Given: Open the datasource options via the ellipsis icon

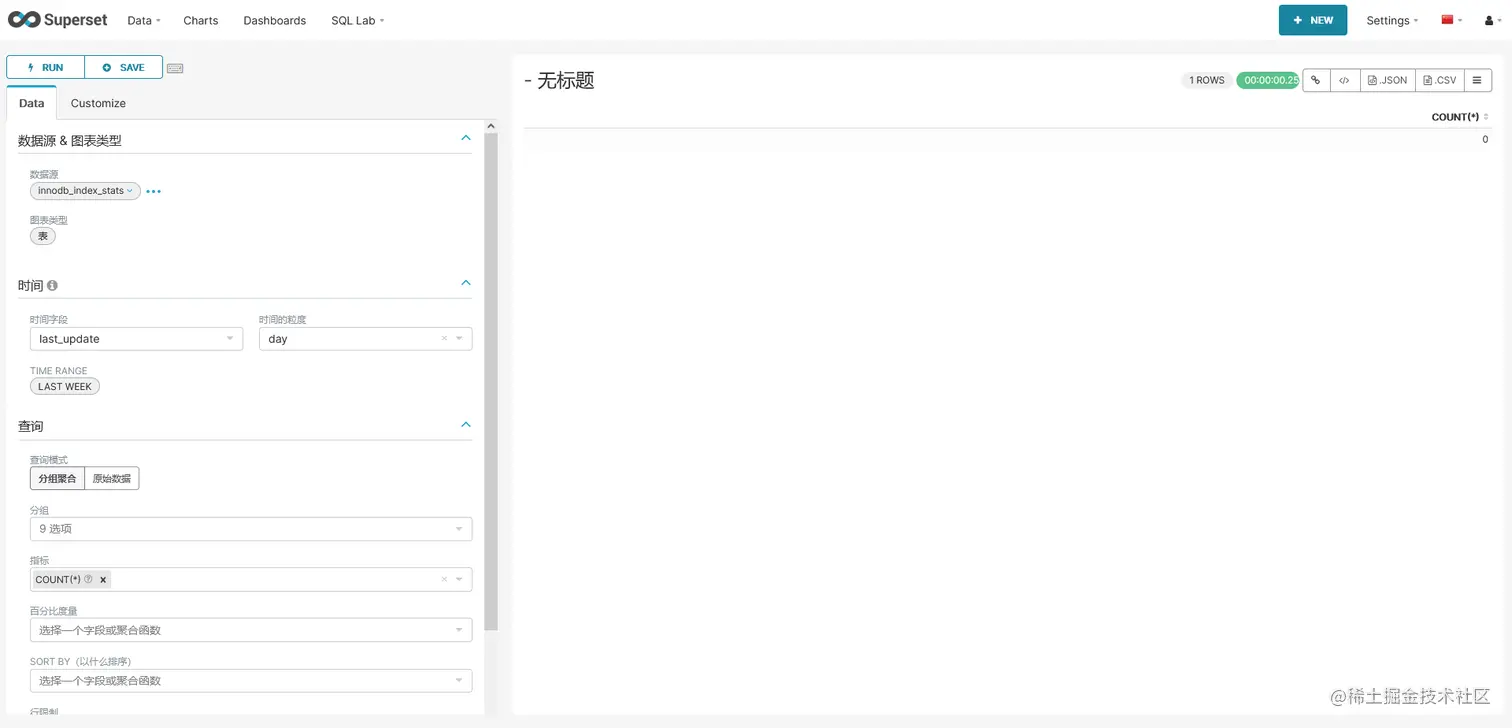Looking at the screenshot, I should click(x=152, y=191).
